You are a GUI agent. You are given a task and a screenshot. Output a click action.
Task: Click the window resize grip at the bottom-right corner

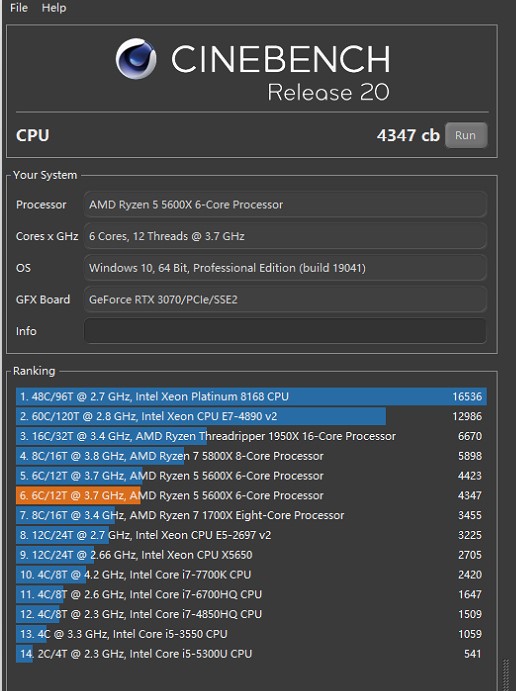tap(506, 675)
